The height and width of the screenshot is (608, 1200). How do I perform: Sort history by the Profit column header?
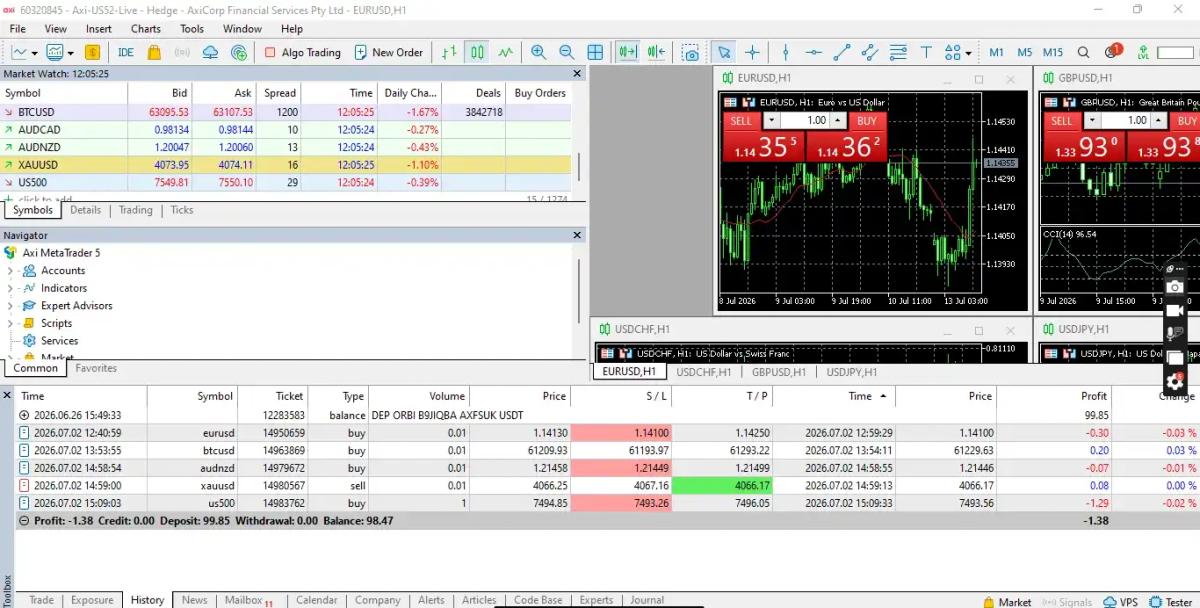tap(1054, 396)
